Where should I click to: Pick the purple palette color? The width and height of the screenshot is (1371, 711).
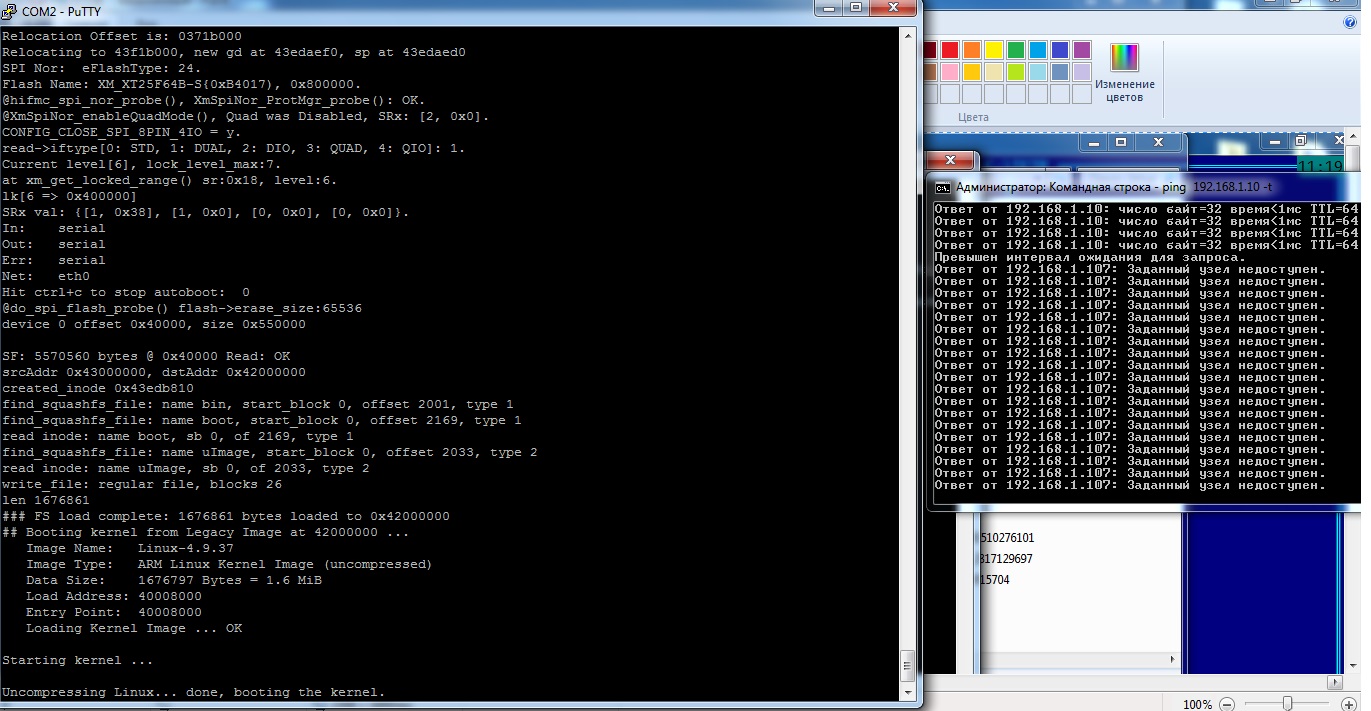click(1082, 50)
